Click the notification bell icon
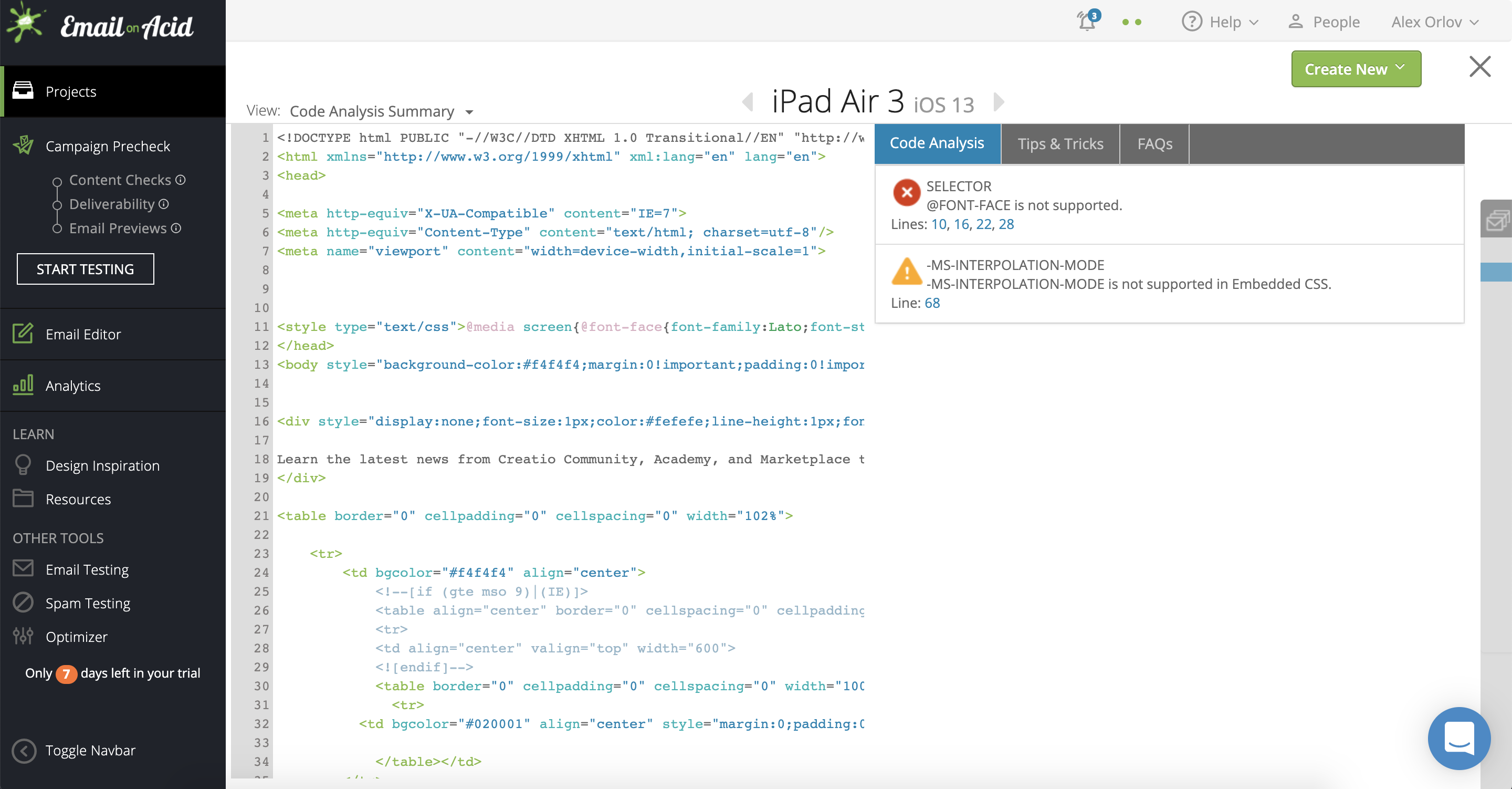 coord(1086,22)
